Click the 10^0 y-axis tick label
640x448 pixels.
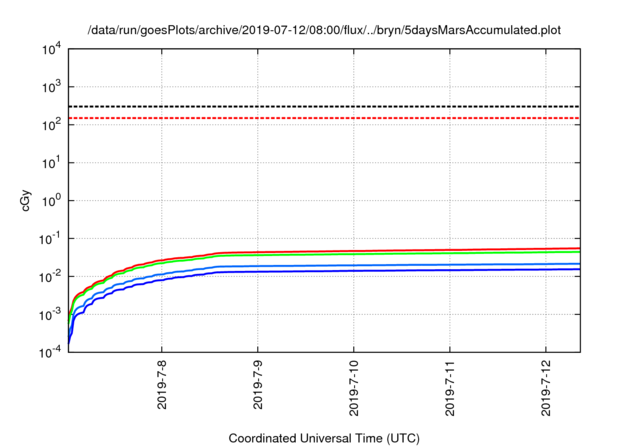click(51, 201)
